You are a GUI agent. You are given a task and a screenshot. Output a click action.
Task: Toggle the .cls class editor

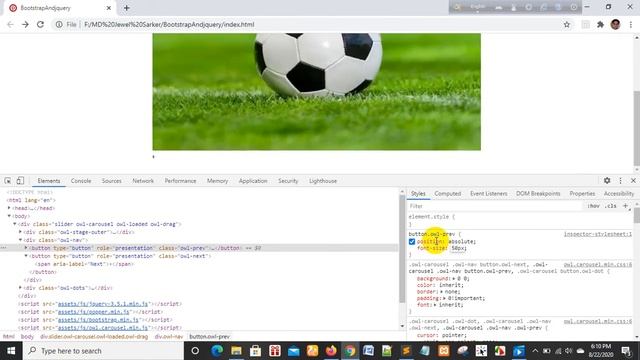tap(611, 206)
